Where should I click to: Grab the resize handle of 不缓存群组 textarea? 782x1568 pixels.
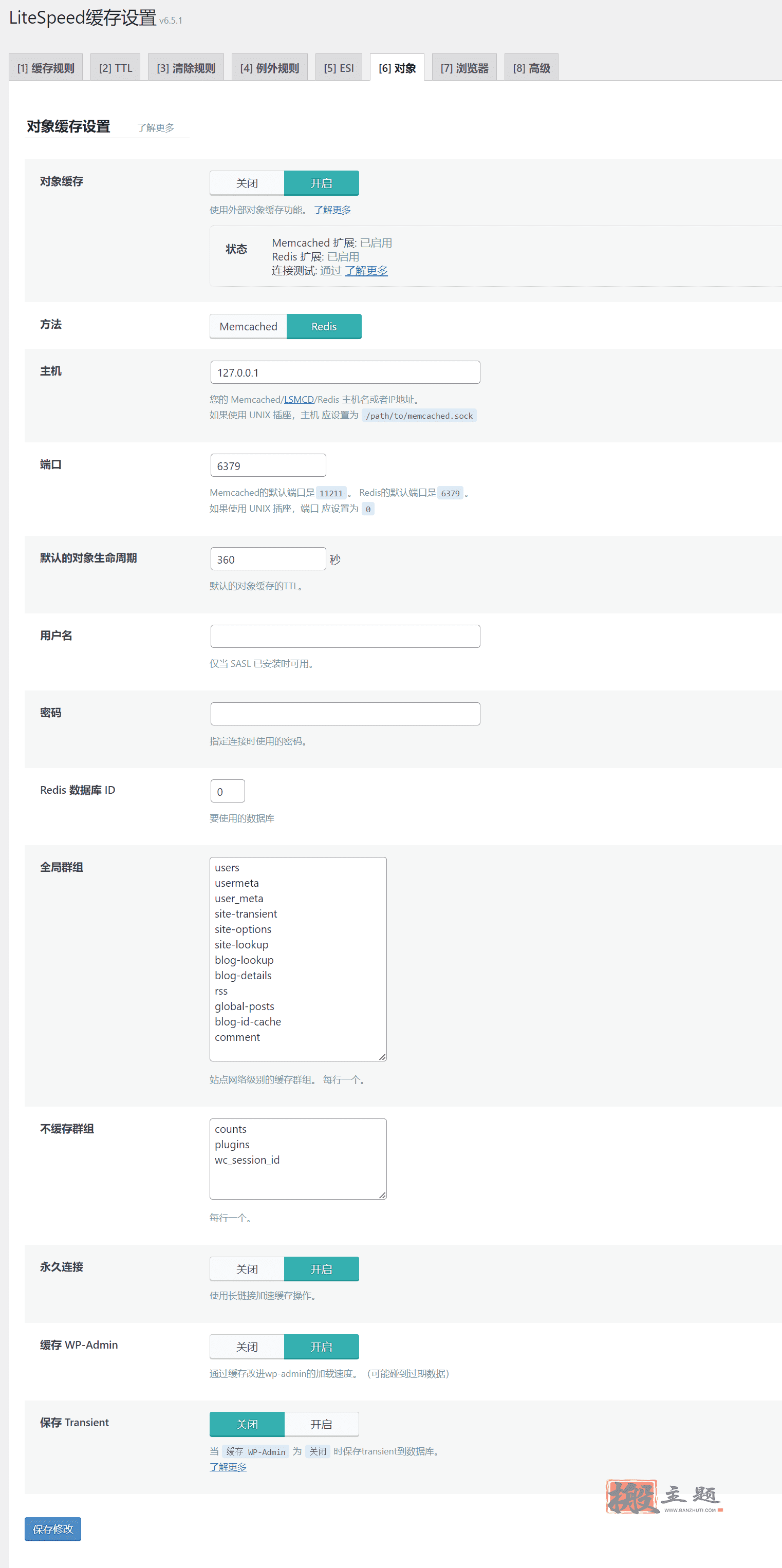(382, 1196)
